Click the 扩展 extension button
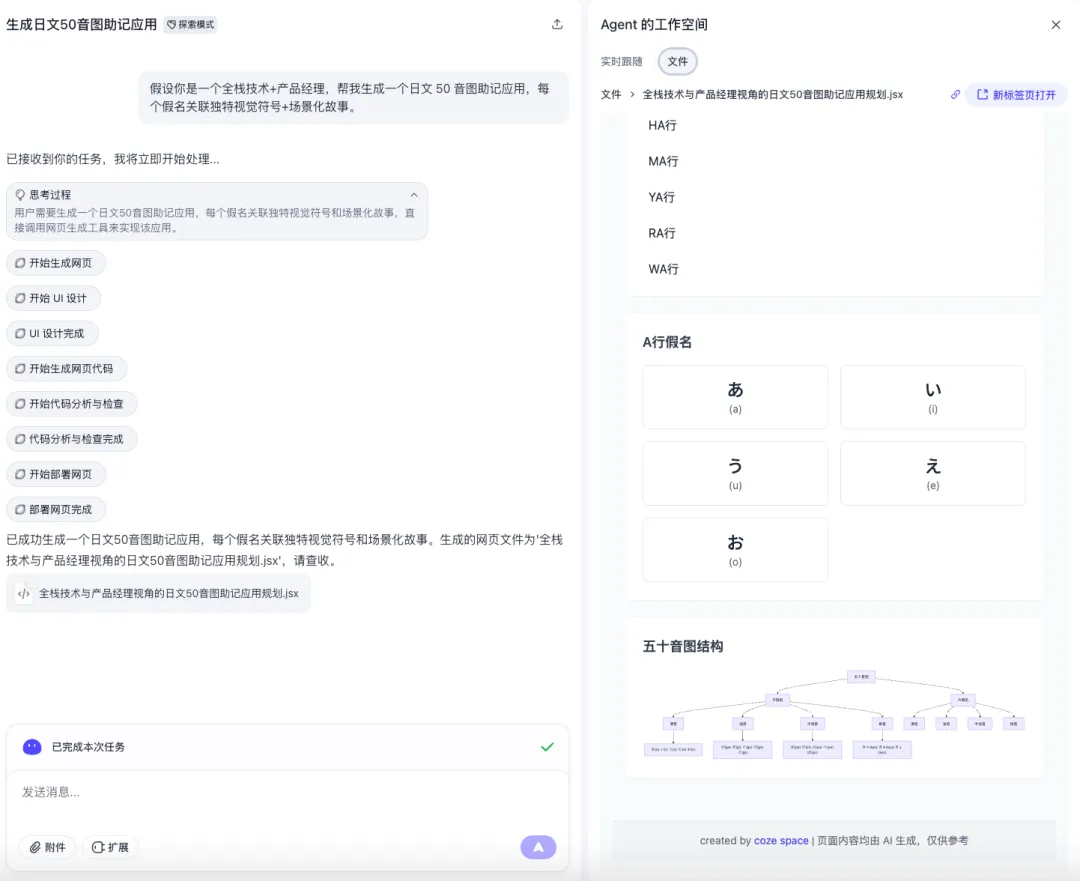Image resolution: width=1080 pixels, height=881 pixels. pos(110,847)
